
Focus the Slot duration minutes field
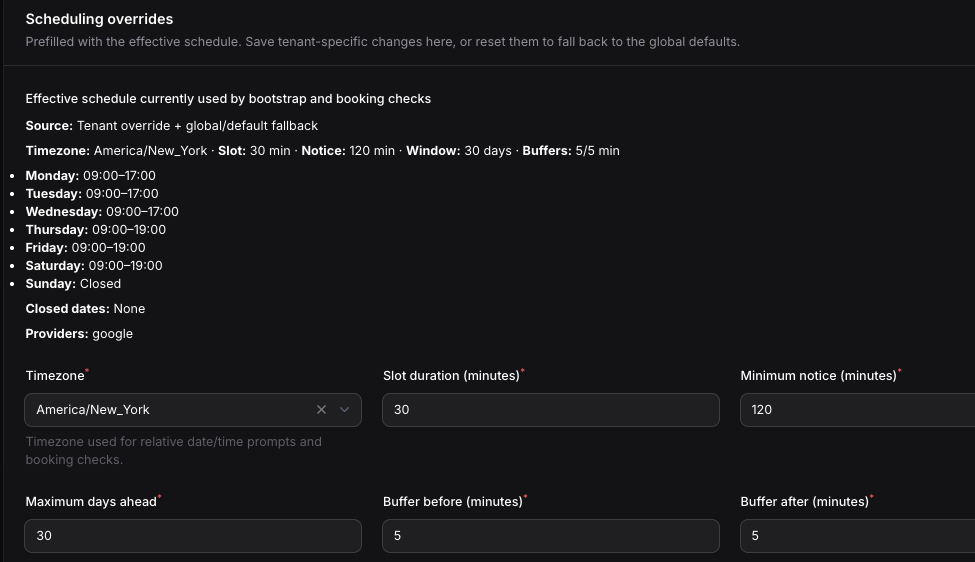pos(551,410)
